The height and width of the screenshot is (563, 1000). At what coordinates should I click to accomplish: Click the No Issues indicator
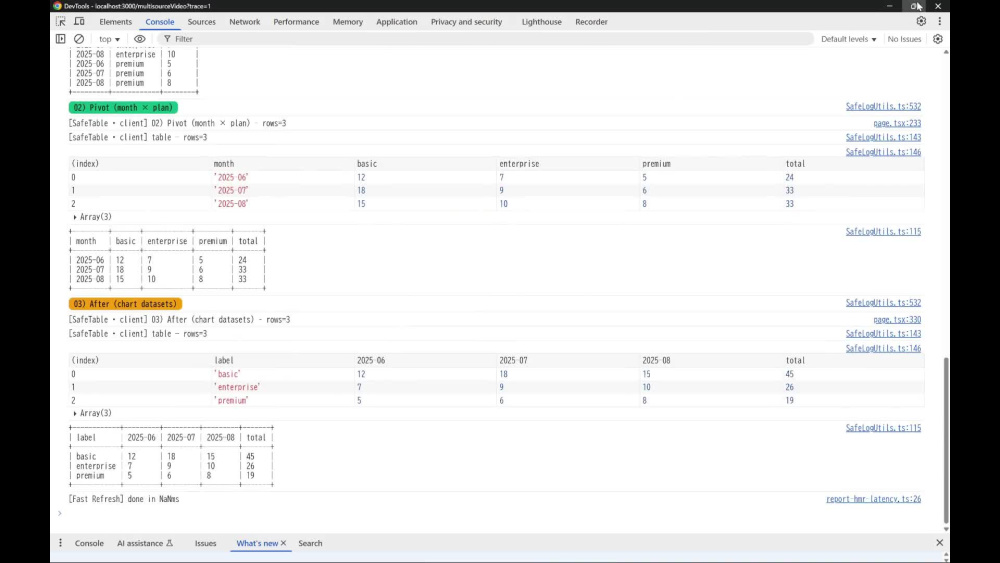904,39
